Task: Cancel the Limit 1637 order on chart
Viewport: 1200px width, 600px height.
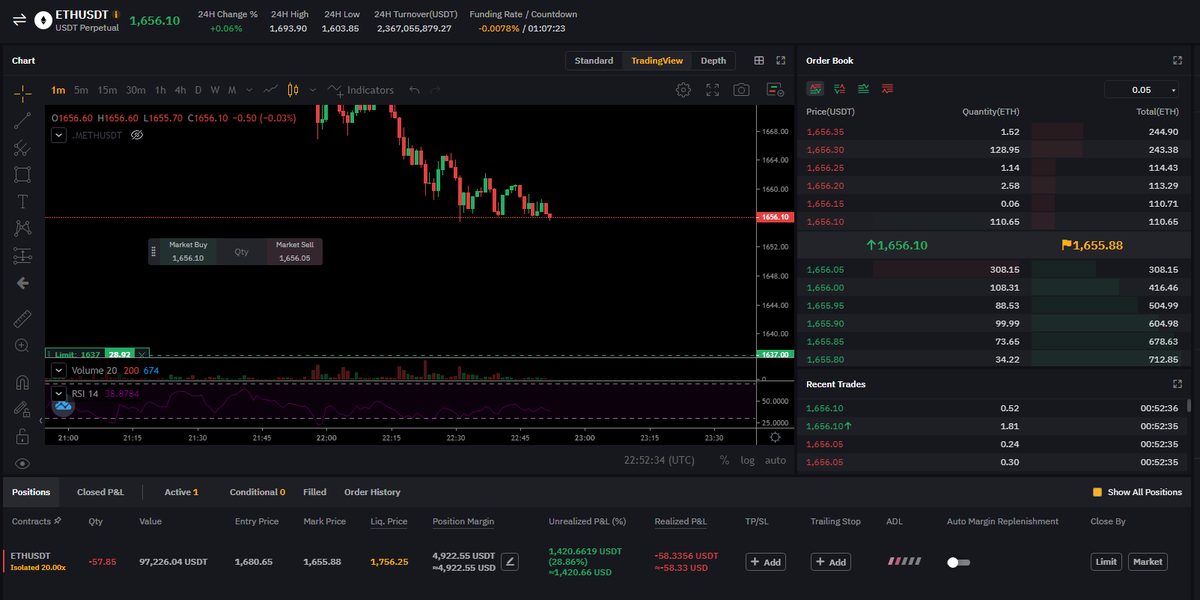Action: tap(142, 354)
